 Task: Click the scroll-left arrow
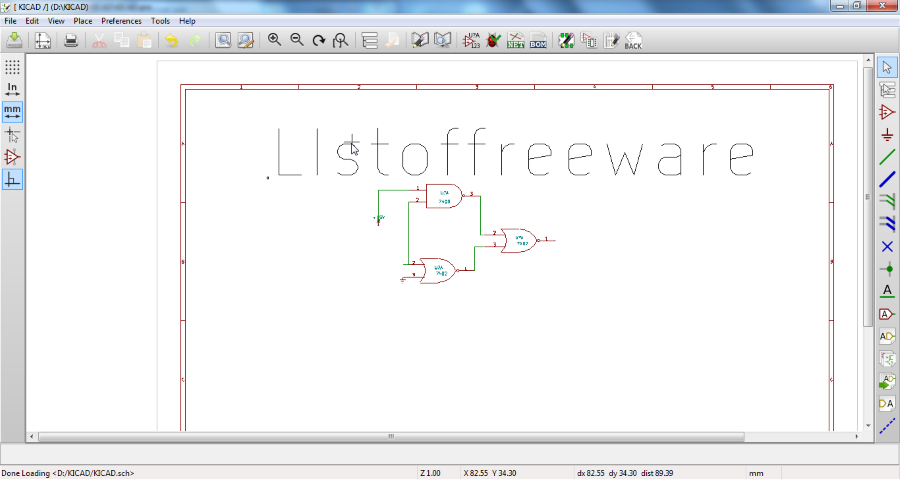coord(32,436)
